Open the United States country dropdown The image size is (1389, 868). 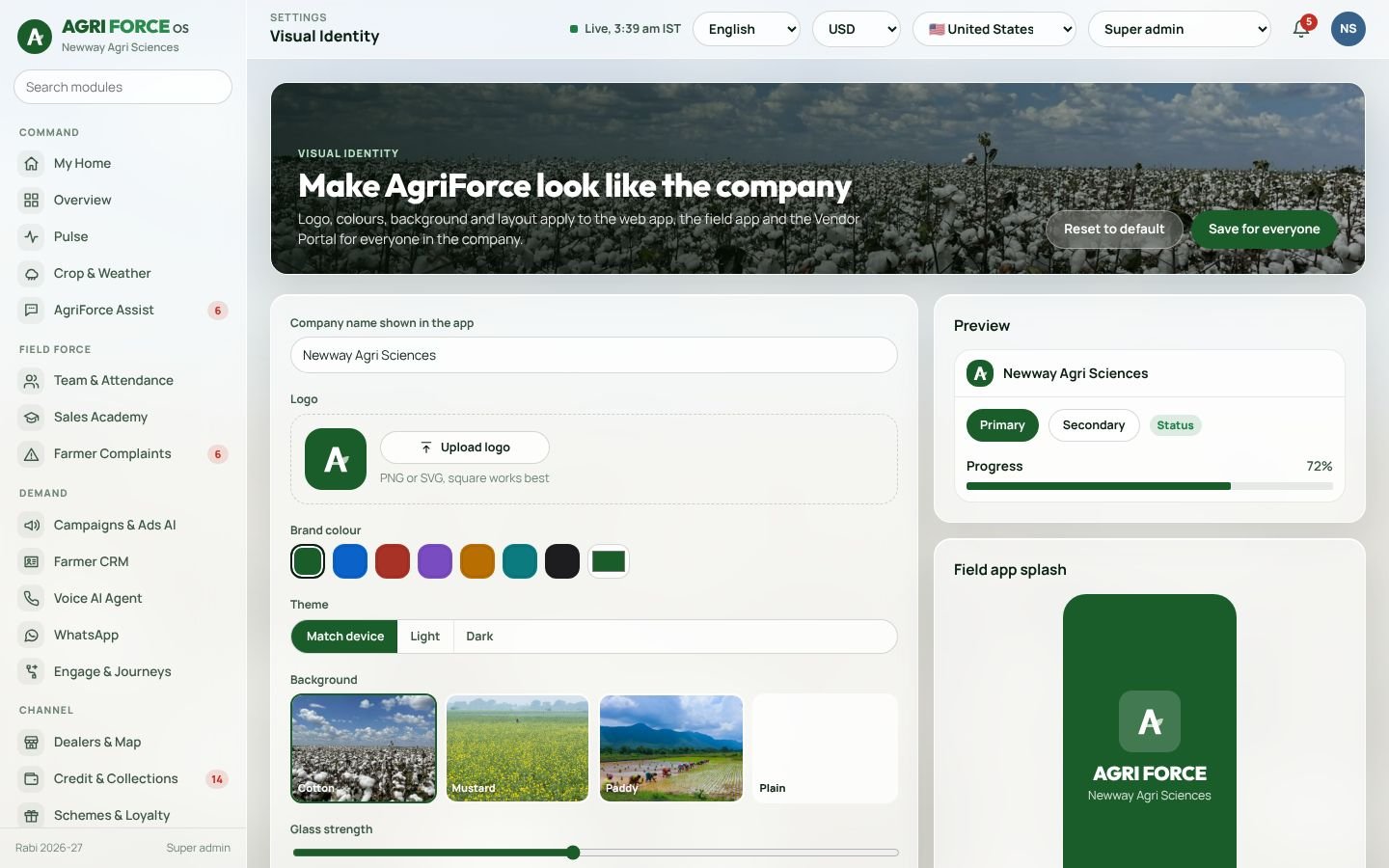(x=994, y=29)
